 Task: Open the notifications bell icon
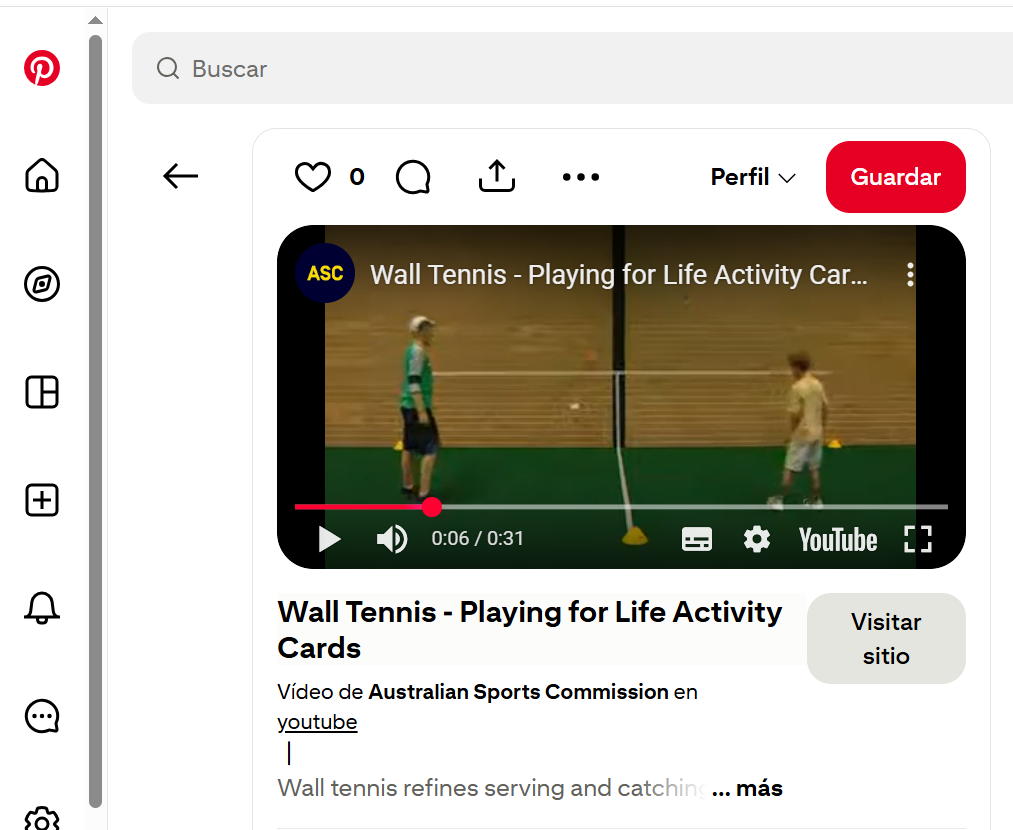click(x=42, y=607)
